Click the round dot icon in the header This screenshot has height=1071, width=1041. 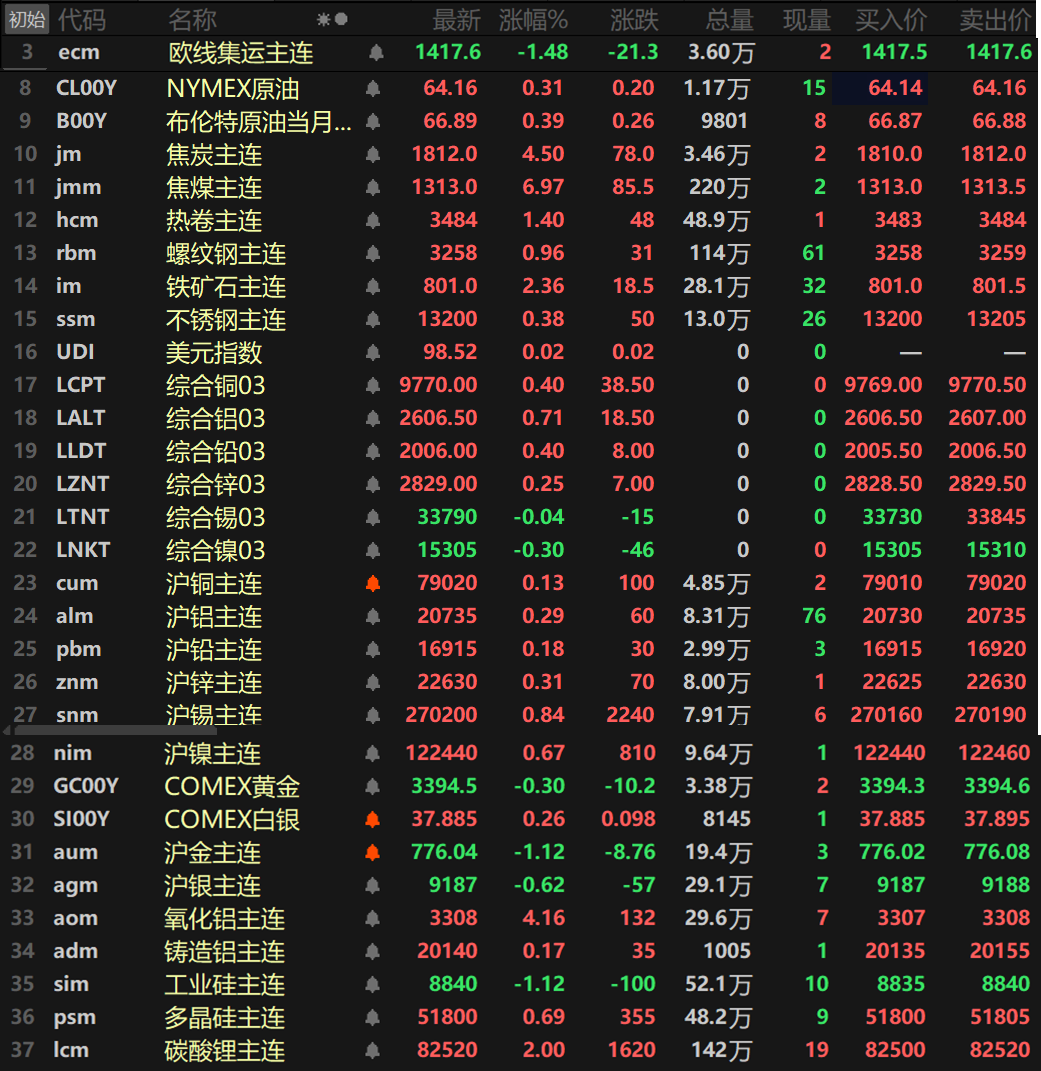(341, 19)
